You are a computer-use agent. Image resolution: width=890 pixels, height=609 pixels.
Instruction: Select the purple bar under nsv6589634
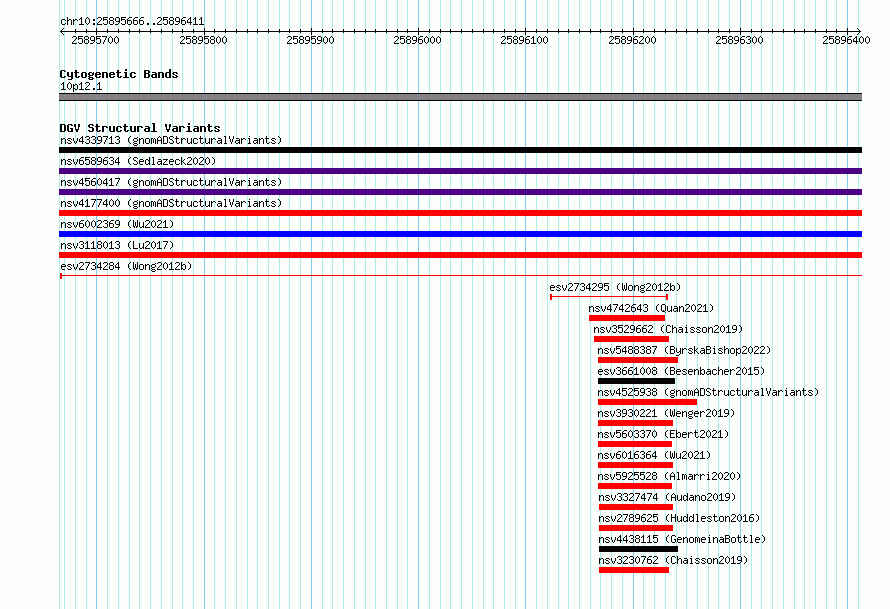[x=460, y=171]
